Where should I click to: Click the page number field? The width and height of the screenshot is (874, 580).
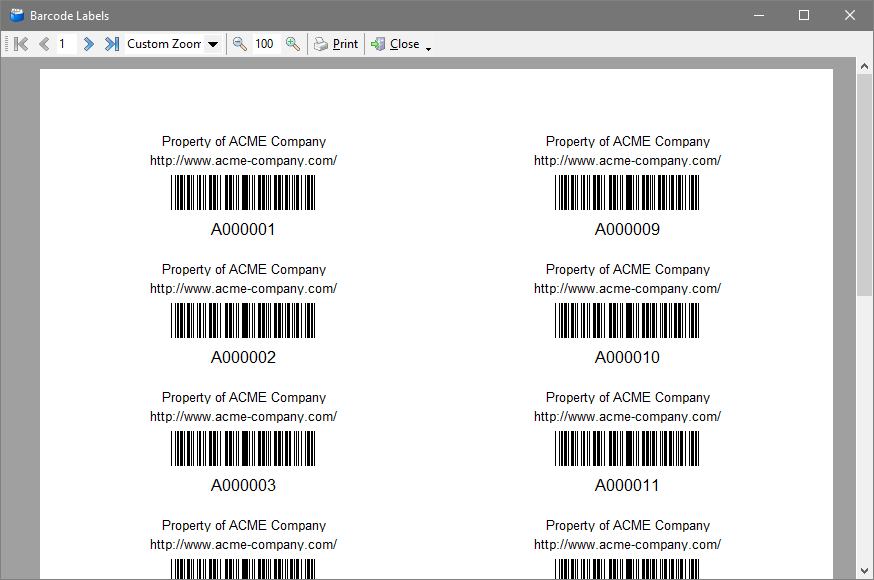[x=66, y=44]
